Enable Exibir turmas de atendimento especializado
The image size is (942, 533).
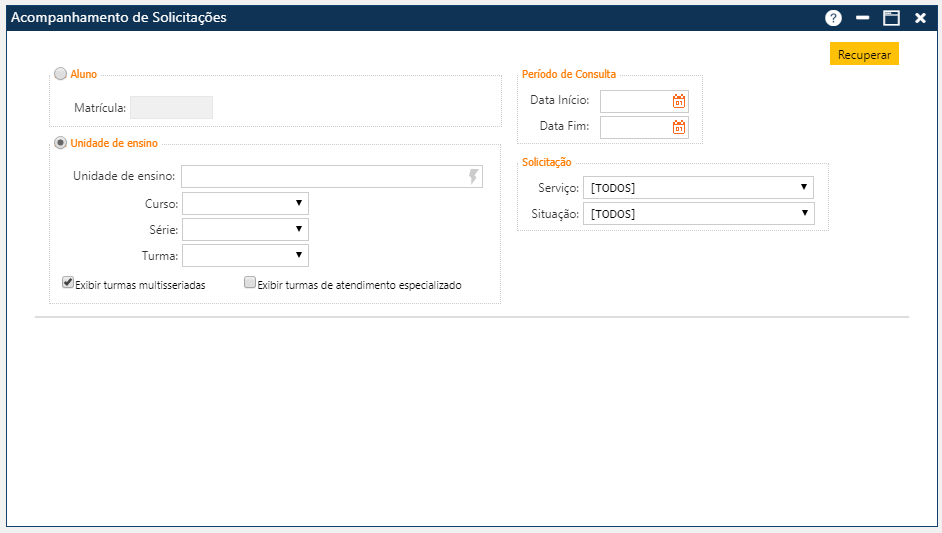click(250, 283)
